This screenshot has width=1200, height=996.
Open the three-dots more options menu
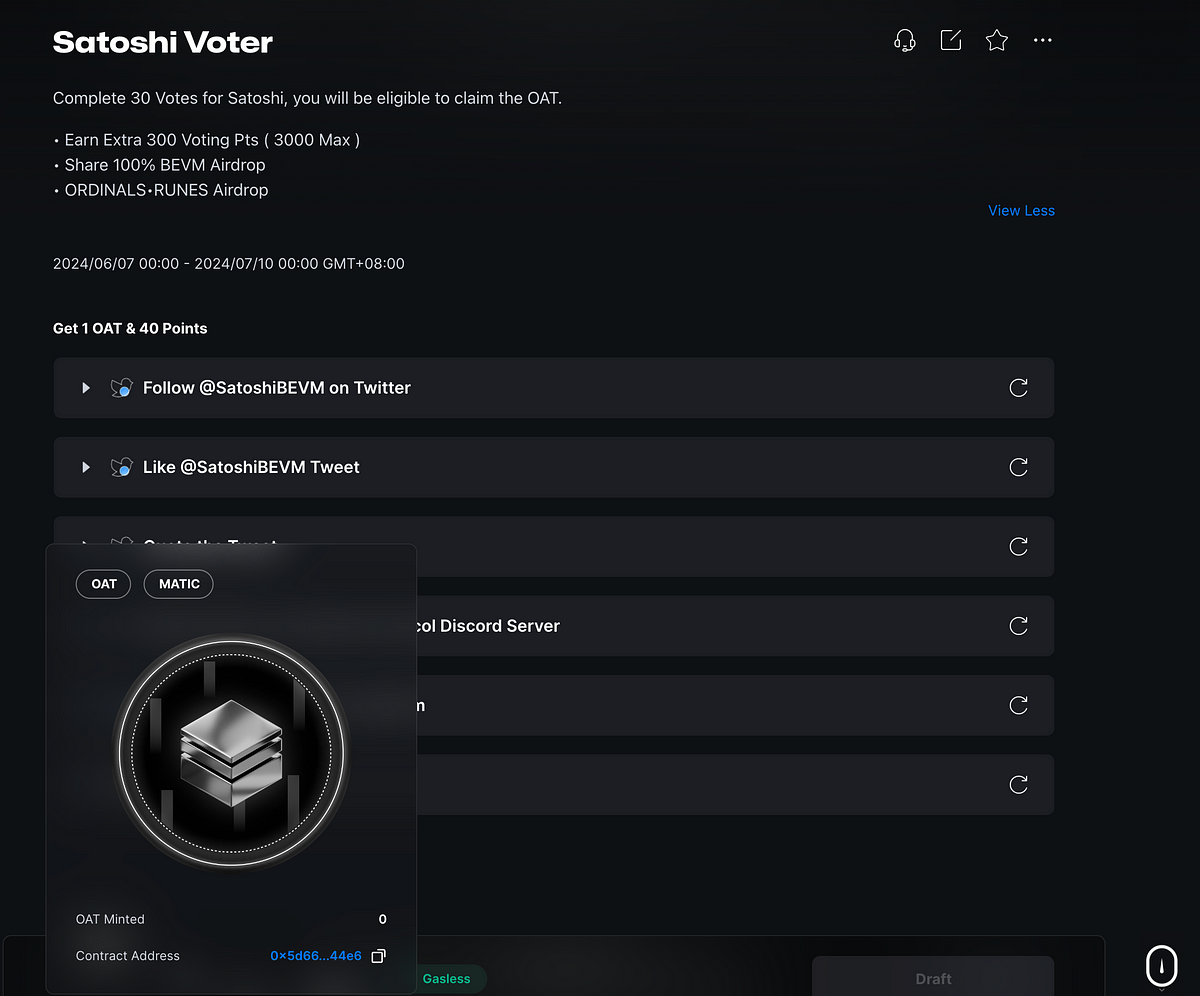(1043, 40)
